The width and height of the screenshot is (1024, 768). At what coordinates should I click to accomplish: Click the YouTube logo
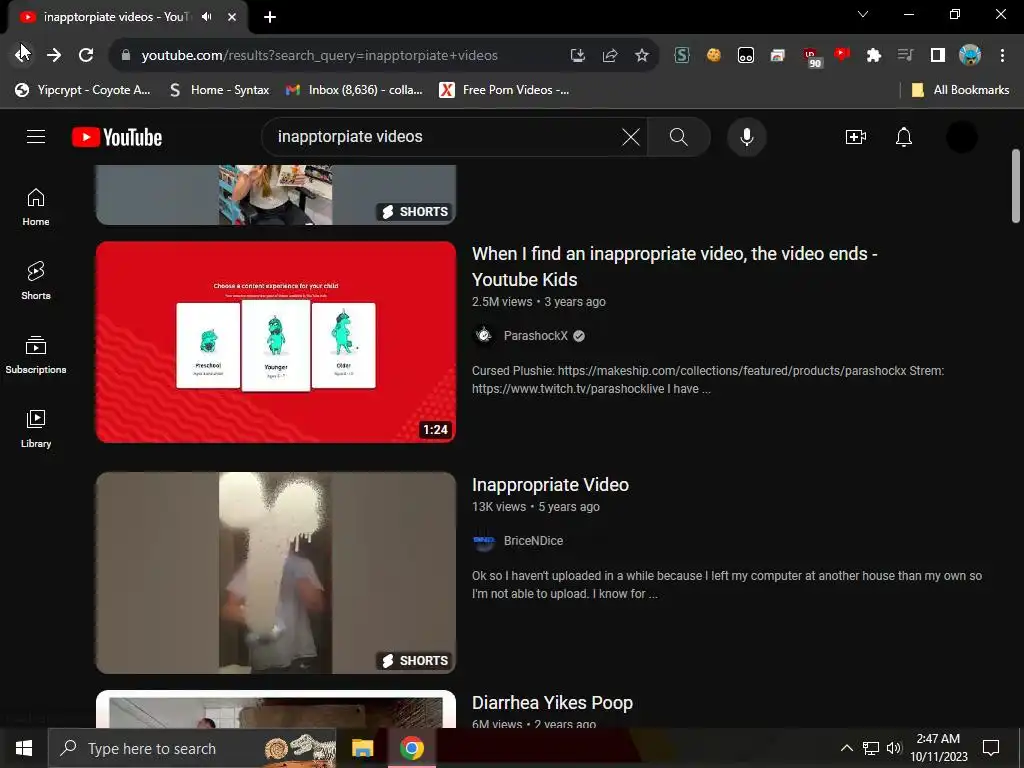coord(117,137)
